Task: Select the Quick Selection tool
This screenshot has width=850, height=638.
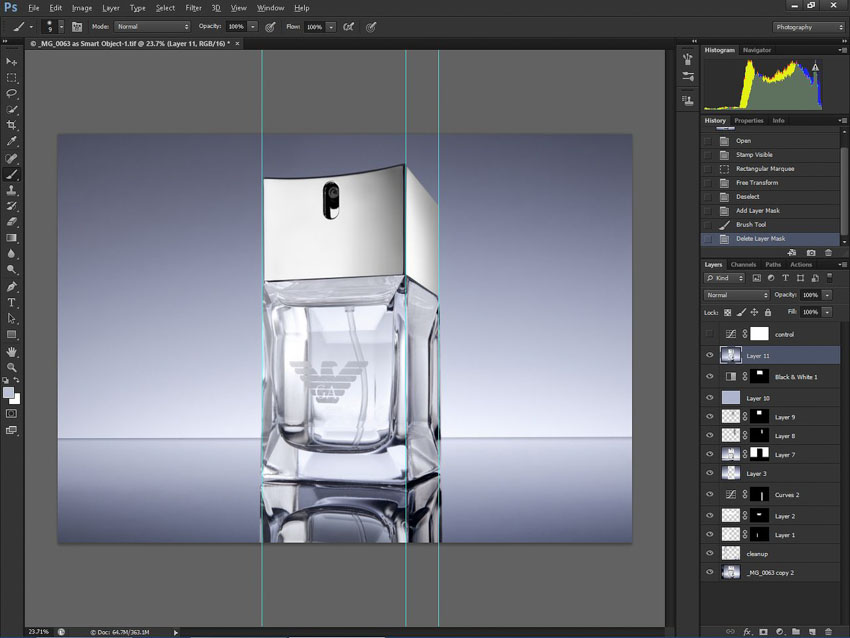Action: (x=11, y=109)
